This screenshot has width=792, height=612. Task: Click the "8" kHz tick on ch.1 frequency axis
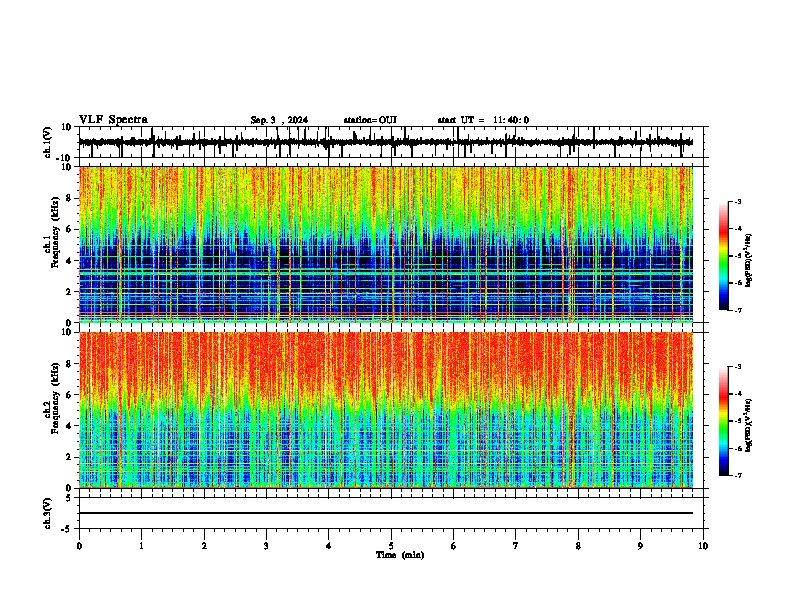tap(70, 198)
